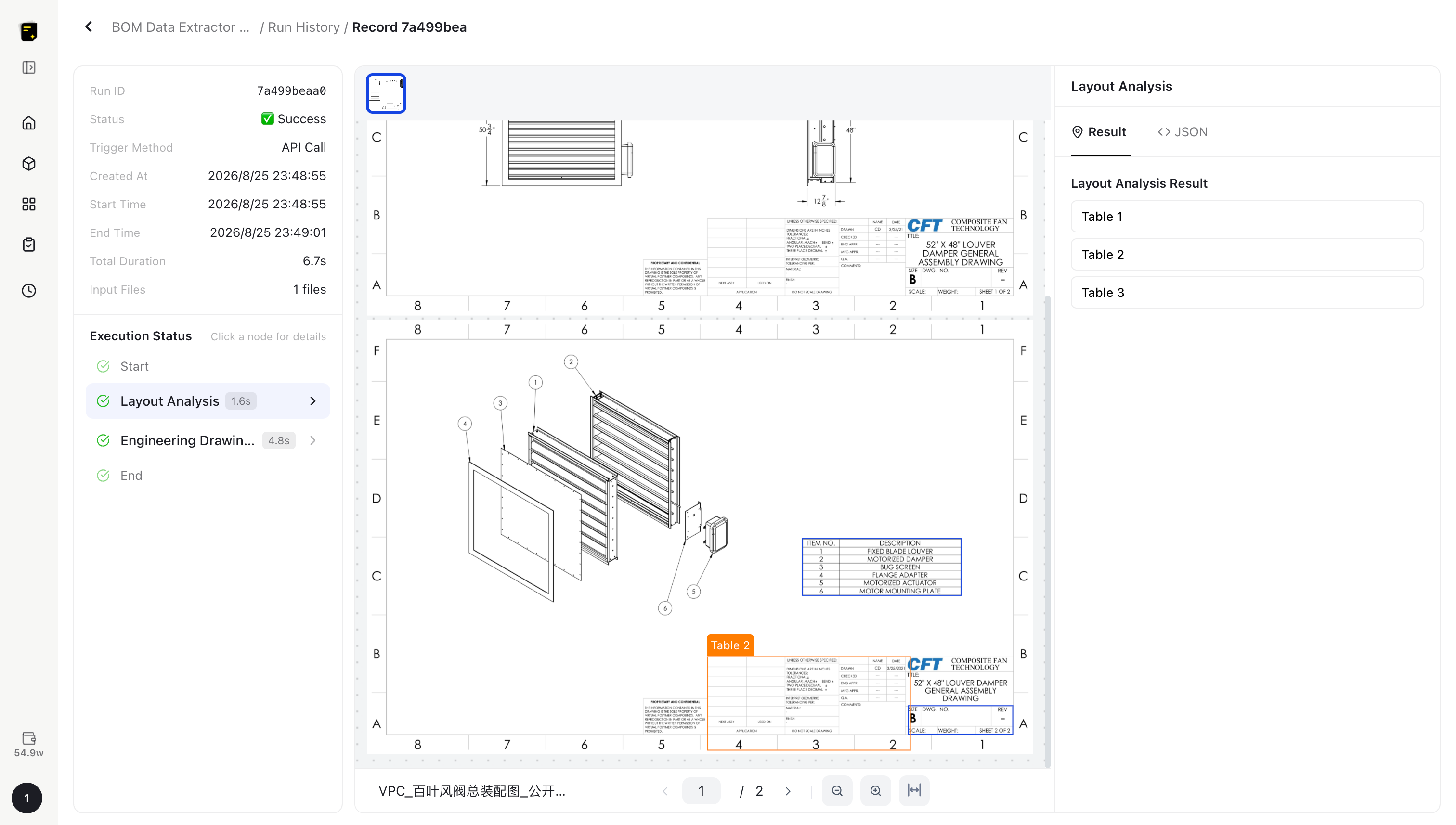Expand the Engineering Drawing node chevron
This screenshot has height=825, width=1456.
313,440
